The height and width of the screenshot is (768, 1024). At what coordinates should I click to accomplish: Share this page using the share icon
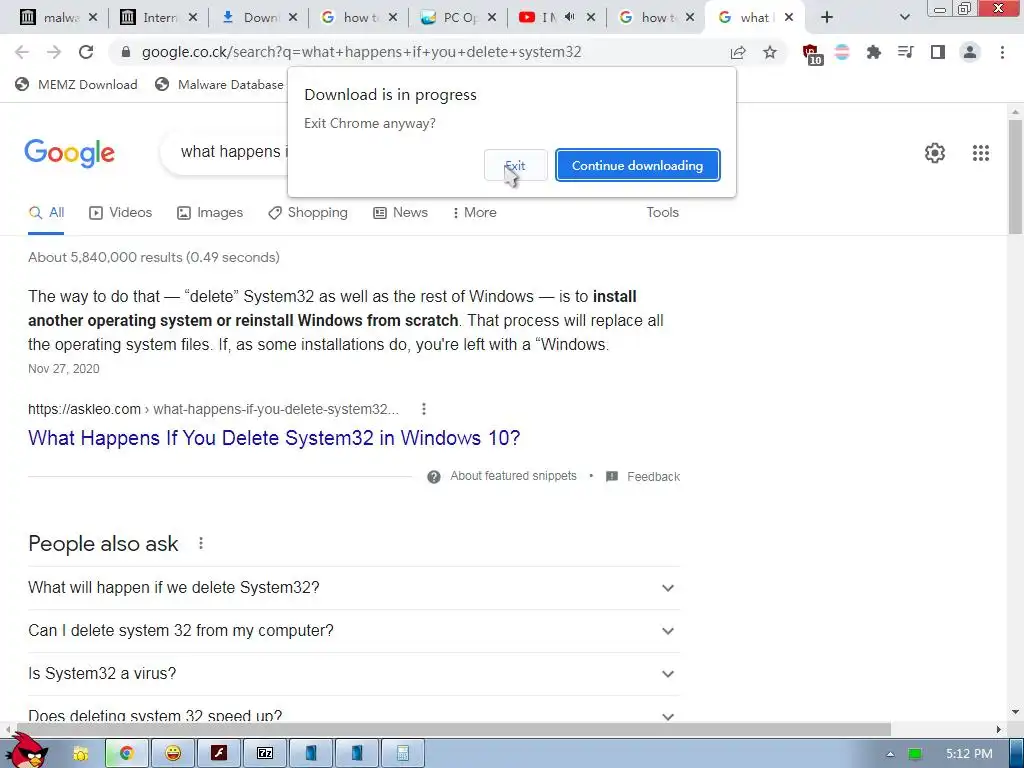(x=738, y=52)
